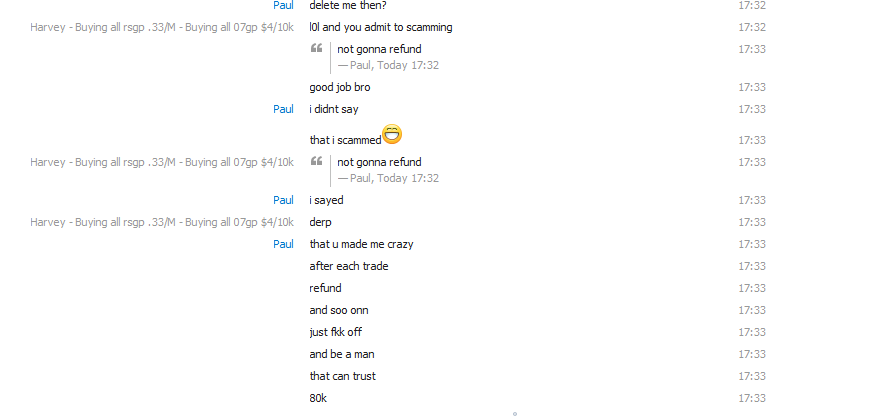Image resolution: width=869 pixels, height=417 pixels.
Task: Click Paul's name beside 'i didnt say'
Action: (x=283, y=109)
